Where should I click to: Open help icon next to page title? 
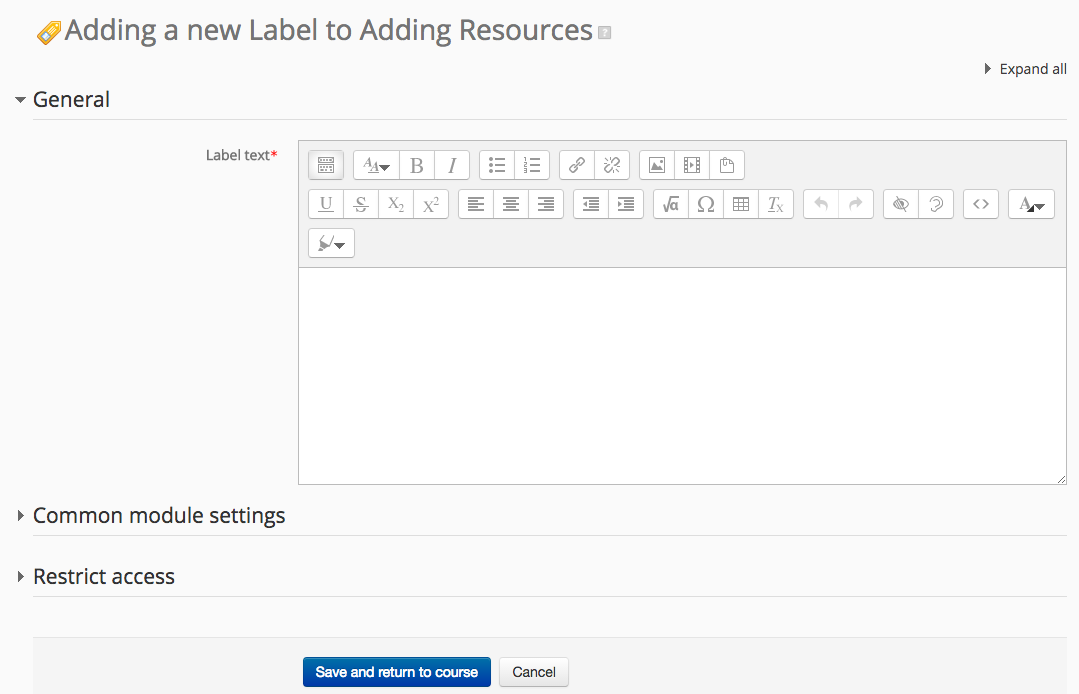point(604,32)
